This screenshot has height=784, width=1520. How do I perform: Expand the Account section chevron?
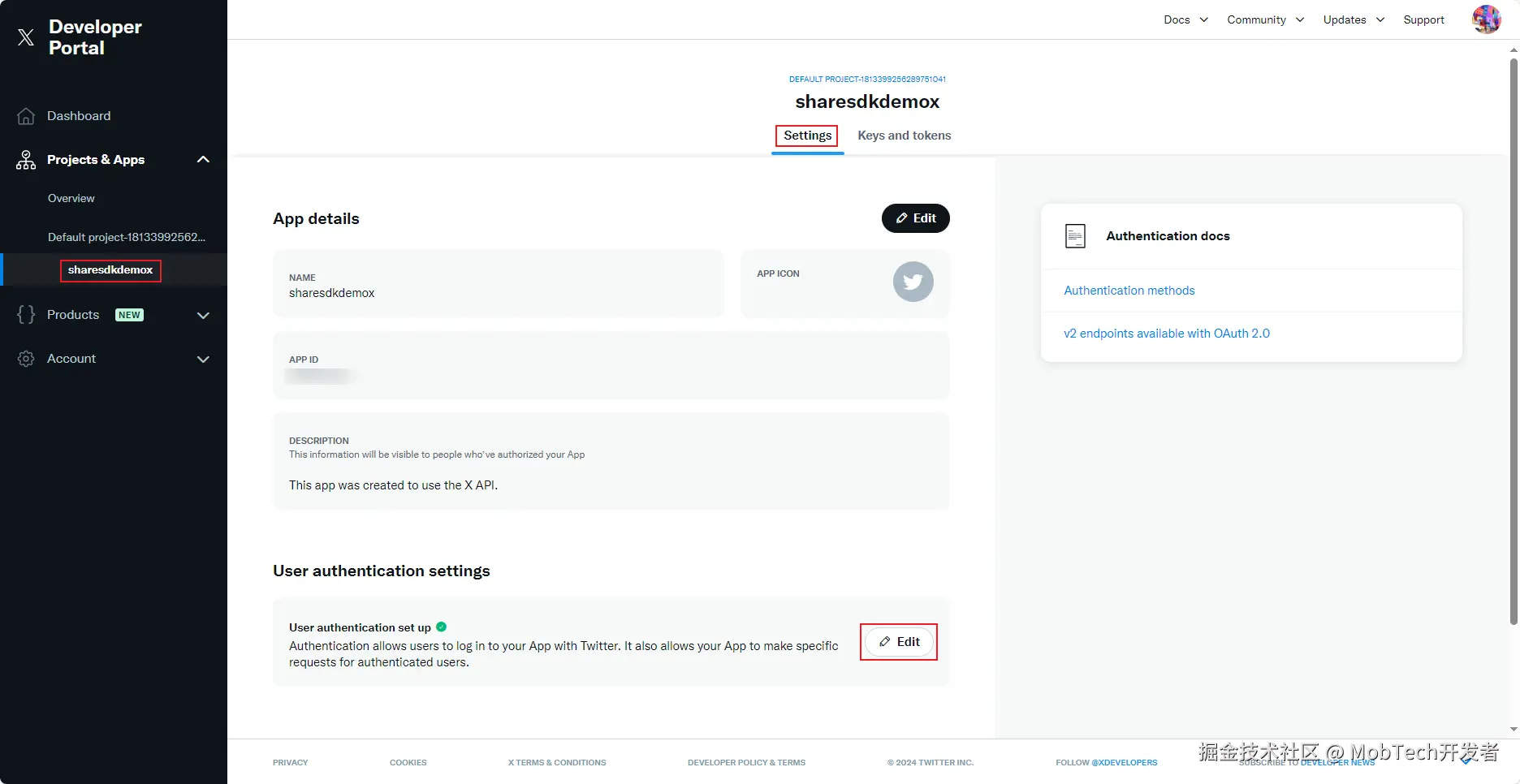(x=203, y=360)
